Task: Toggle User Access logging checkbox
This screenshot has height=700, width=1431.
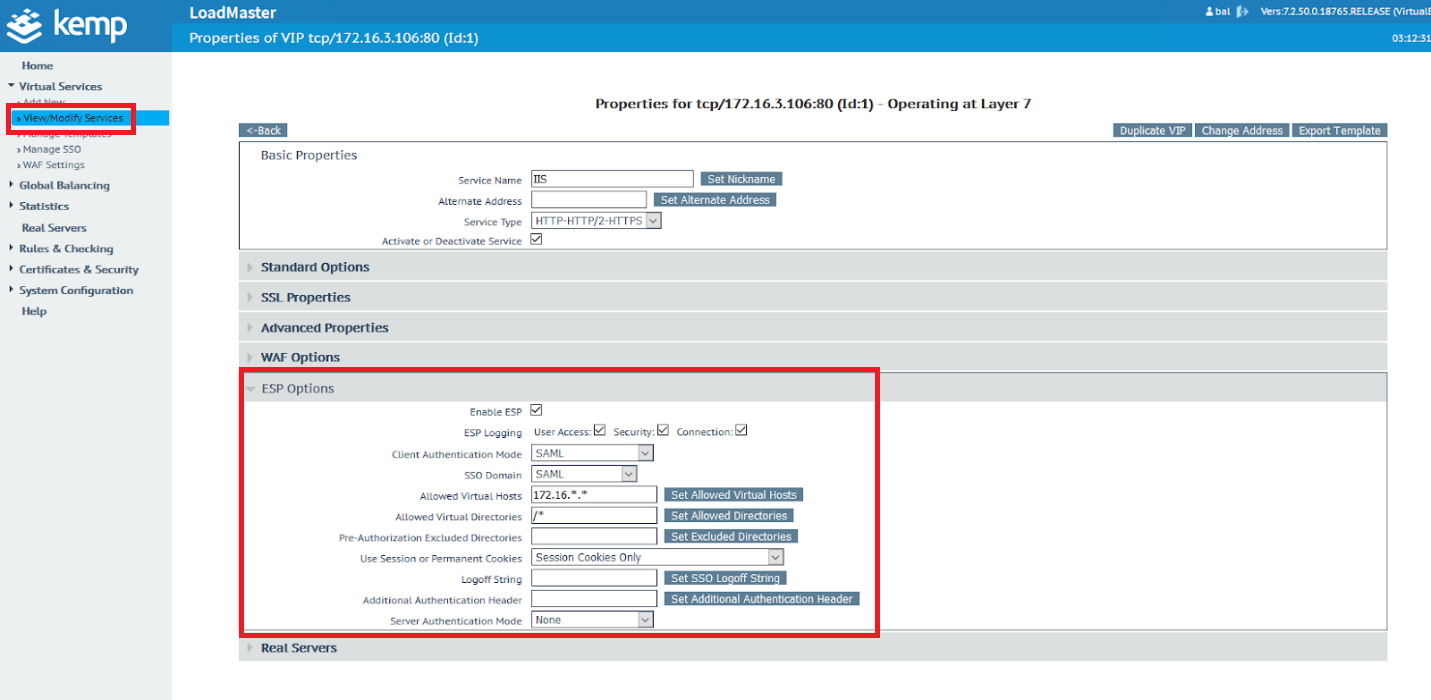Action: pos(600,431)
